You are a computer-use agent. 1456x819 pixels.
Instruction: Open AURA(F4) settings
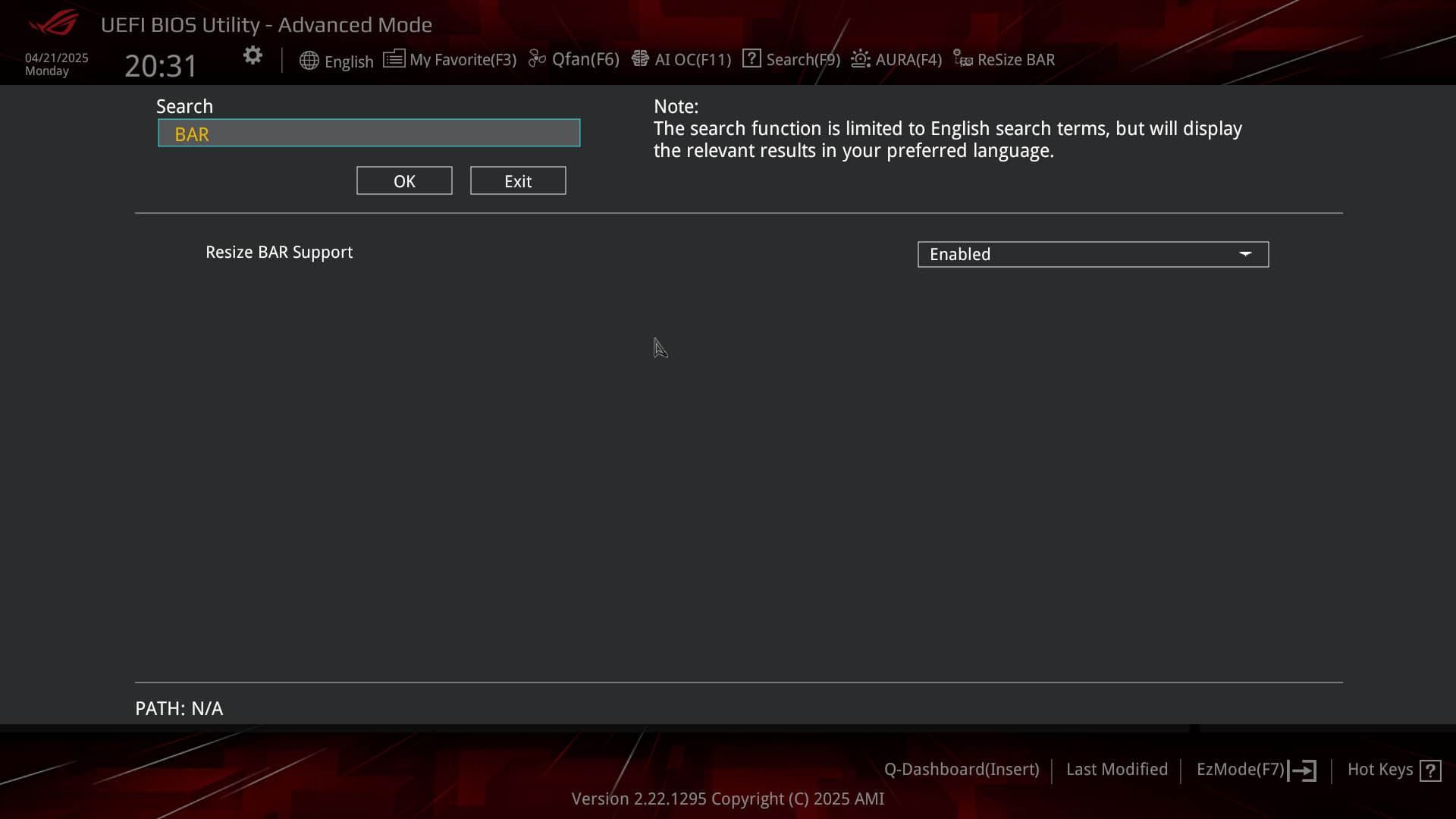coord(908,60)
